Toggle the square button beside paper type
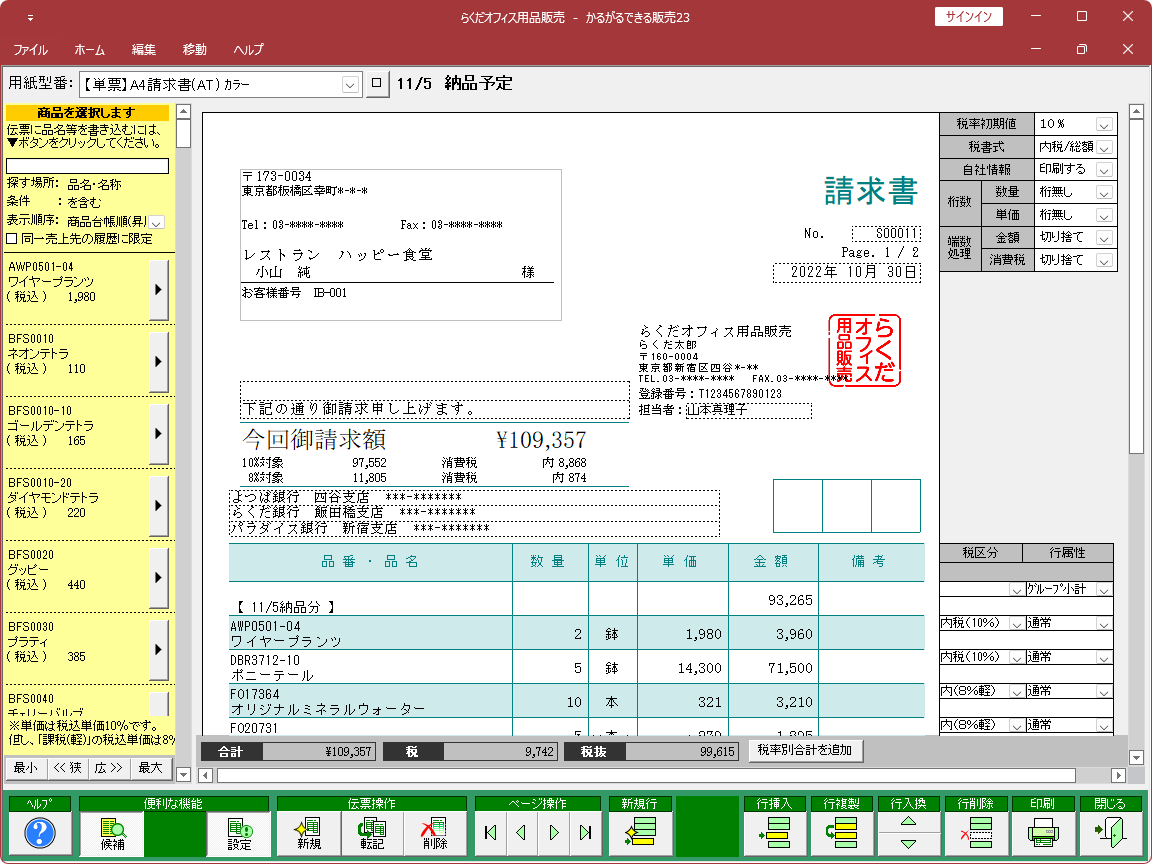This screenshot has height=864, width=1152. (x=377, y=83)
